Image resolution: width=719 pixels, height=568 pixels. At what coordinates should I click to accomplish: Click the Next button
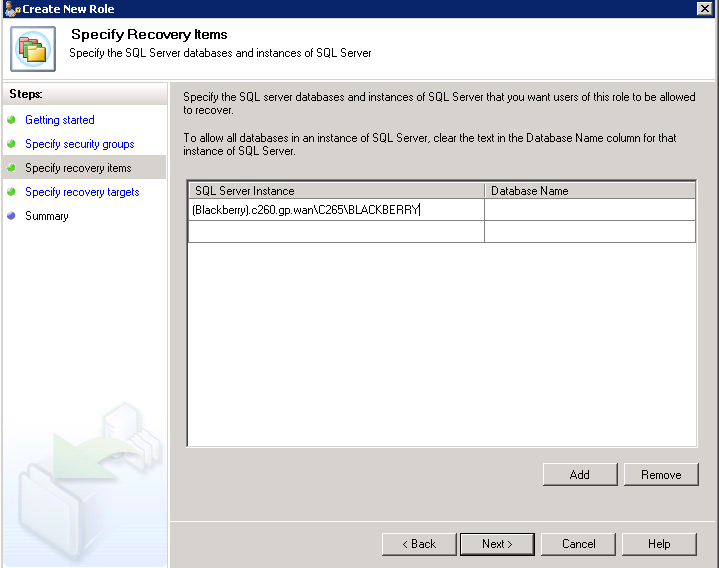497,544
